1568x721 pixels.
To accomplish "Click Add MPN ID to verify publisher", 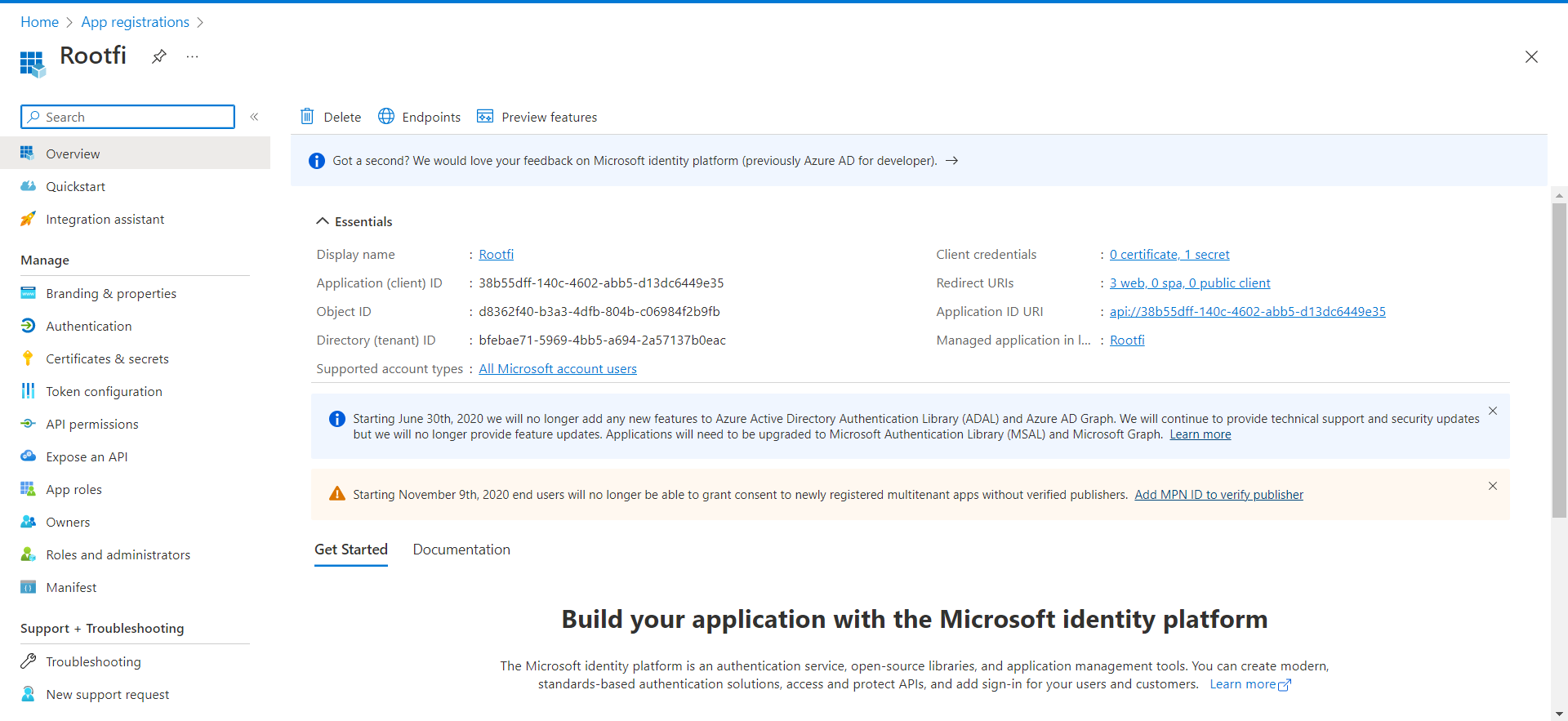I will tap(1218, 495).
